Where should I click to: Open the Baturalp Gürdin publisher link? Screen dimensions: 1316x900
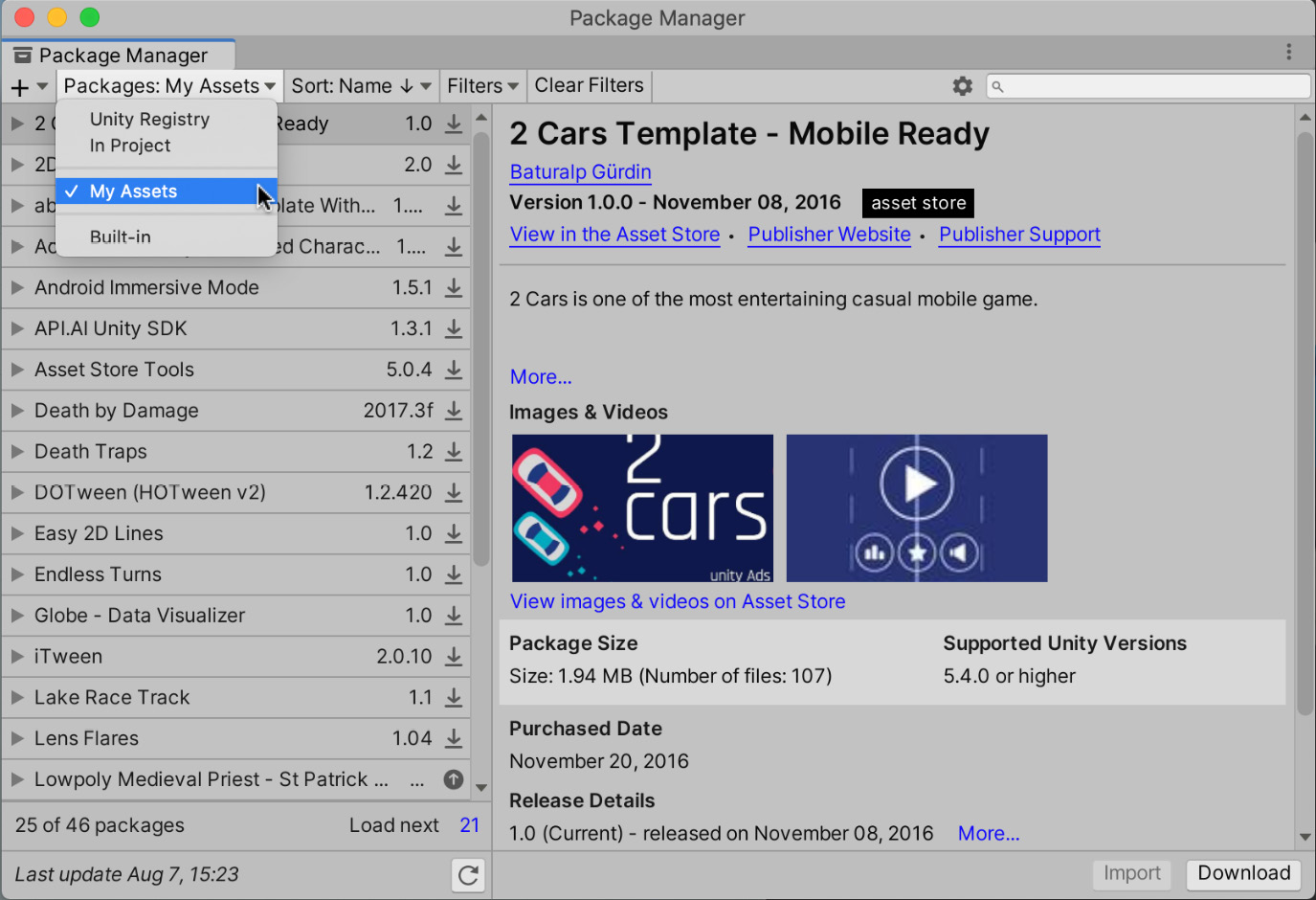[580, 172]
